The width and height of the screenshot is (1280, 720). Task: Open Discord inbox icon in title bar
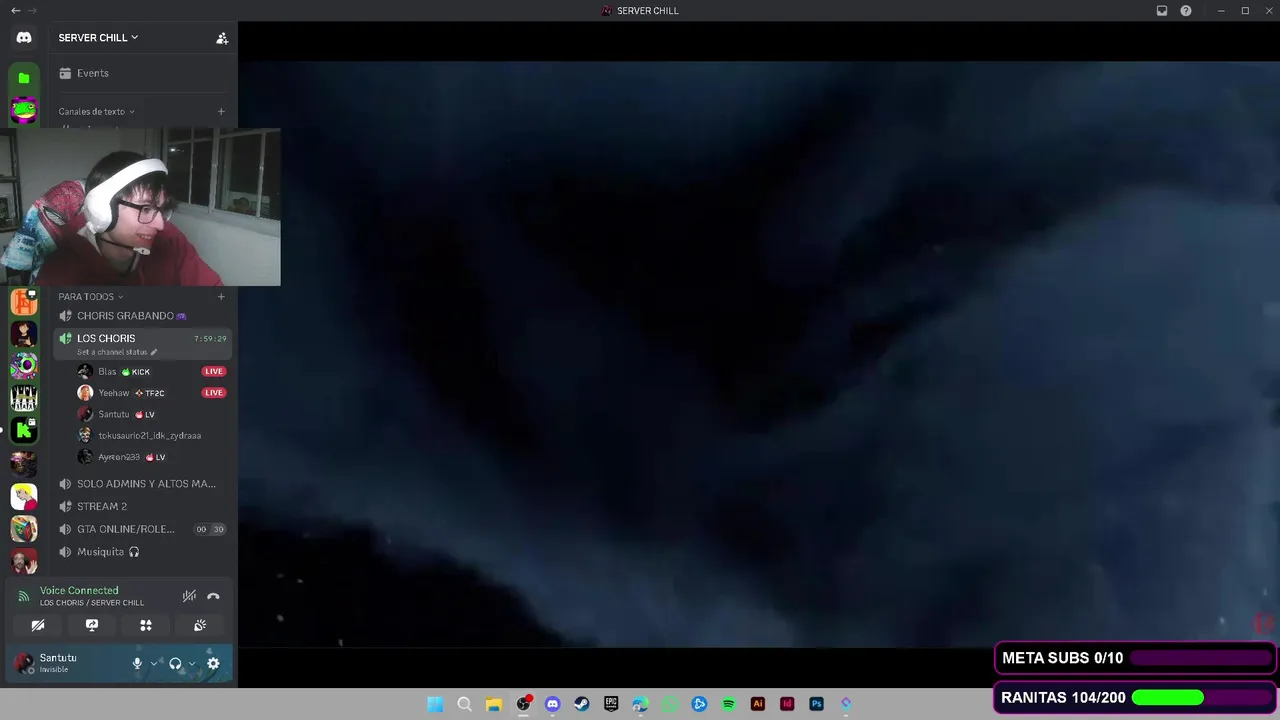[x=1162, y=11]
